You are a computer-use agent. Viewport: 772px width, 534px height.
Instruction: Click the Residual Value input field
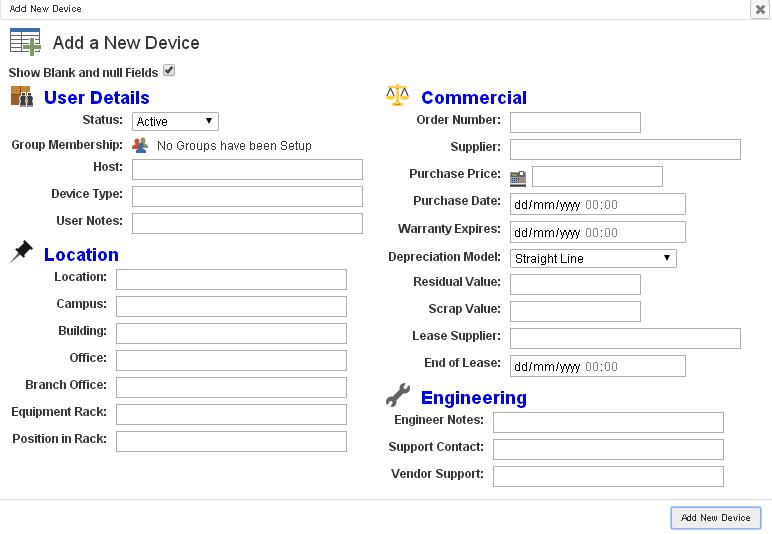coord(575,284)
